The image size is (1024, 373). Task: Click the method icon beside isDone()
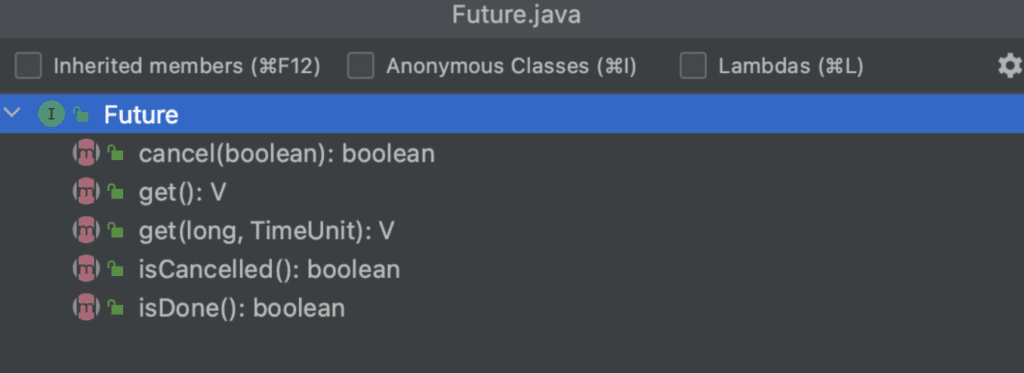pos(86,308)
